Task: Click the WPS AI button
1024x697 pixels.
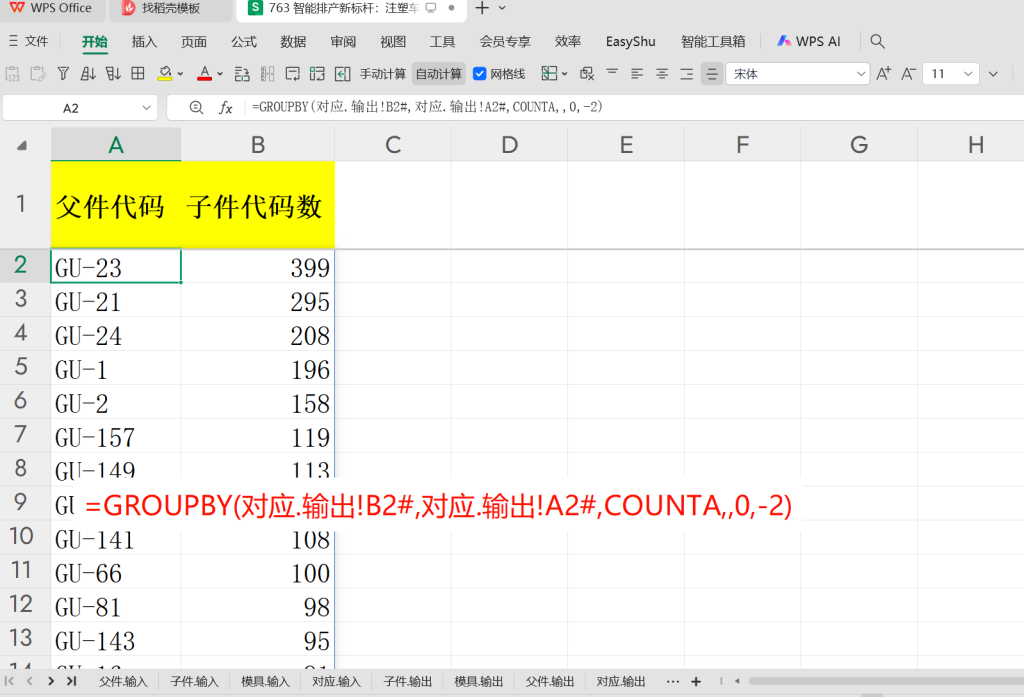Action: coord(808,41)
